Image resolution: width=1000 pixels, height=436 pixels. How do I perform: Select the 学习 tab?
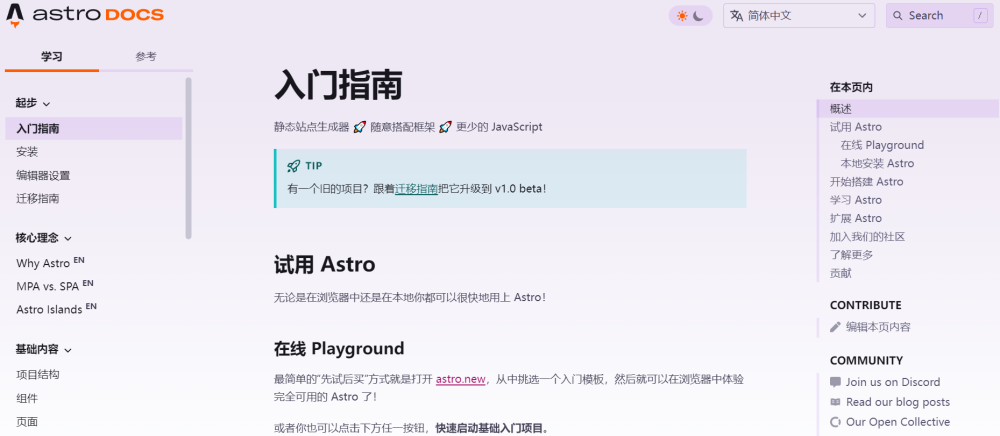pos(52,57)
